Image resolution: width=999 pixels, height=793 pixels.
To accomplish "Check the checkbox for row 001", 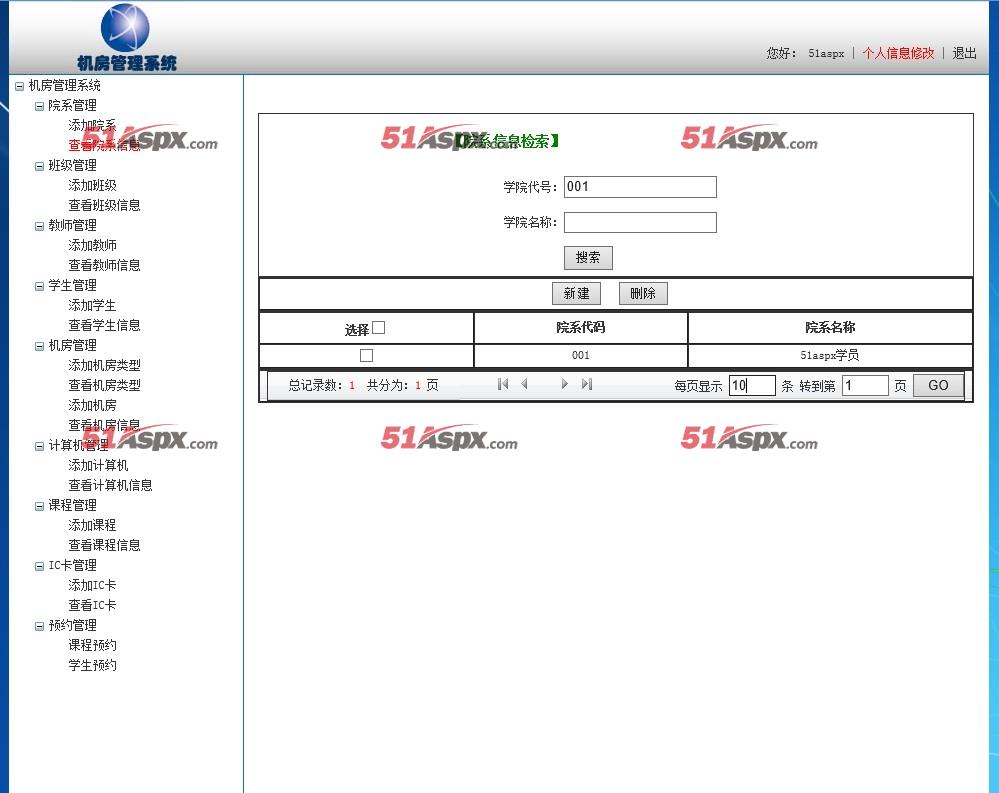I will [x=366, y=355].
